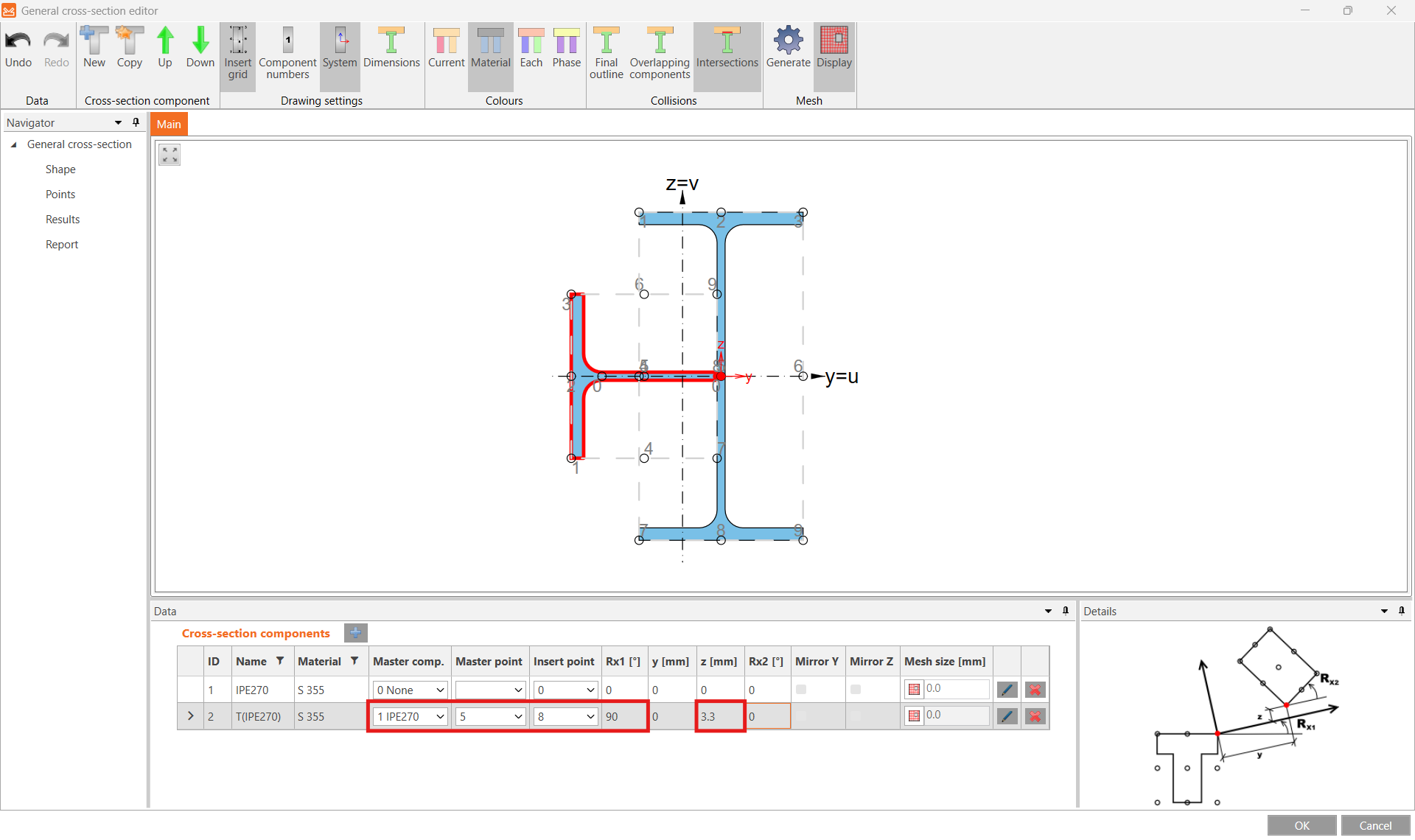Toggle Mirror Z for component T(IPE270)

(x=855, y=716)
